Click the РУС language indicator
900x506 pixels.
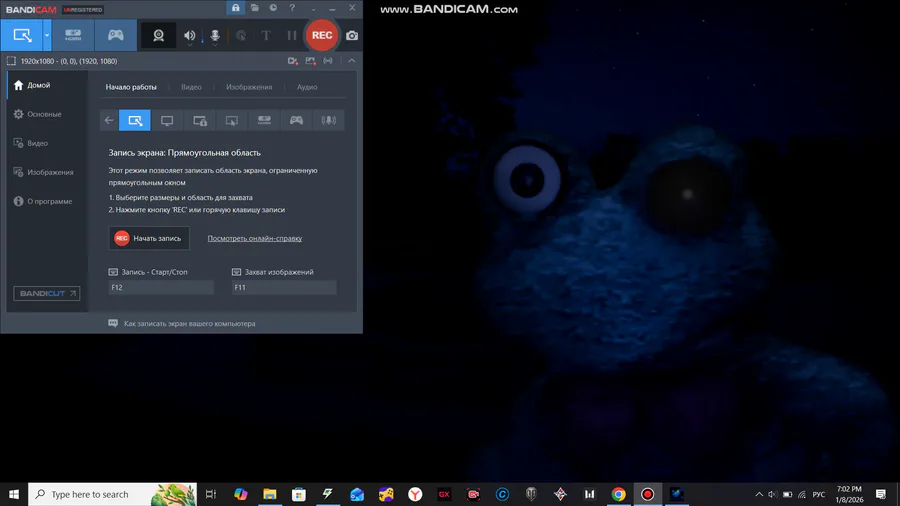coord(818,494)
